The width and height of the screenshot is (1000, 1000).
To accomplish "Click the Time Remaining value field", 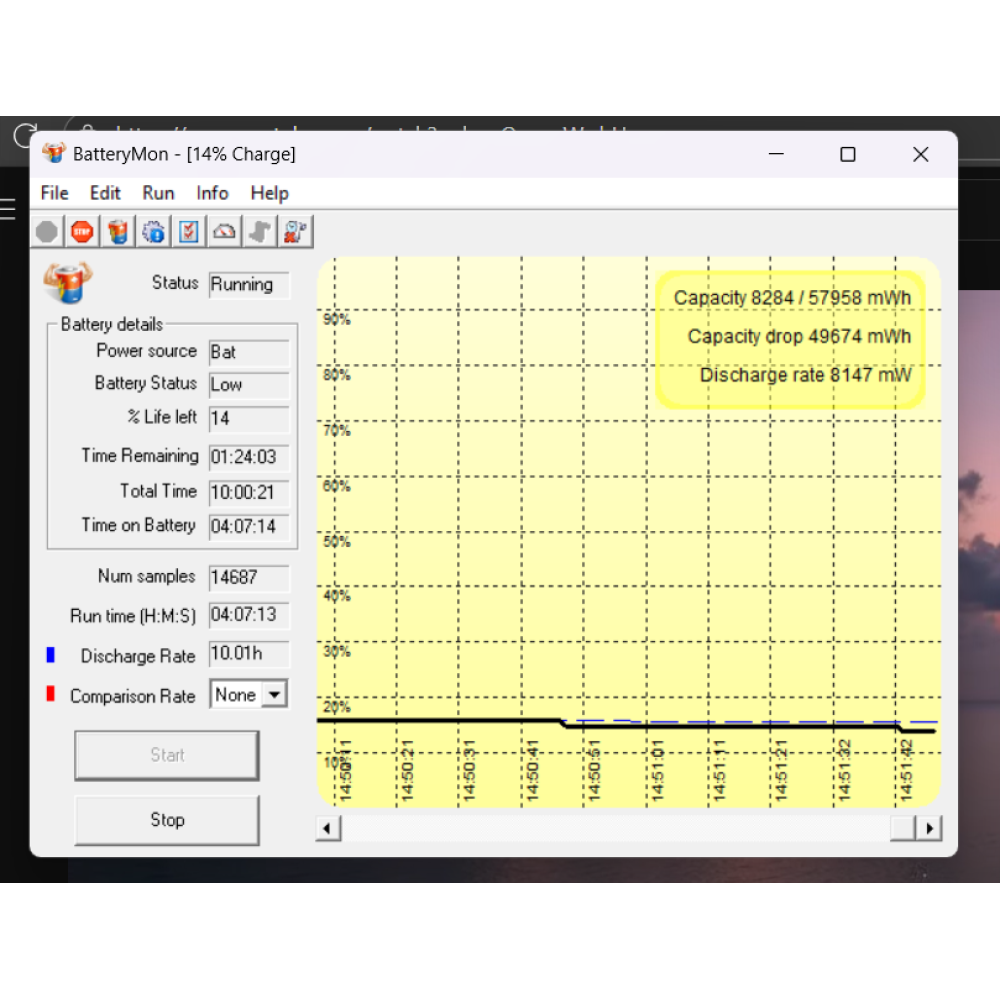I will 249,457.
